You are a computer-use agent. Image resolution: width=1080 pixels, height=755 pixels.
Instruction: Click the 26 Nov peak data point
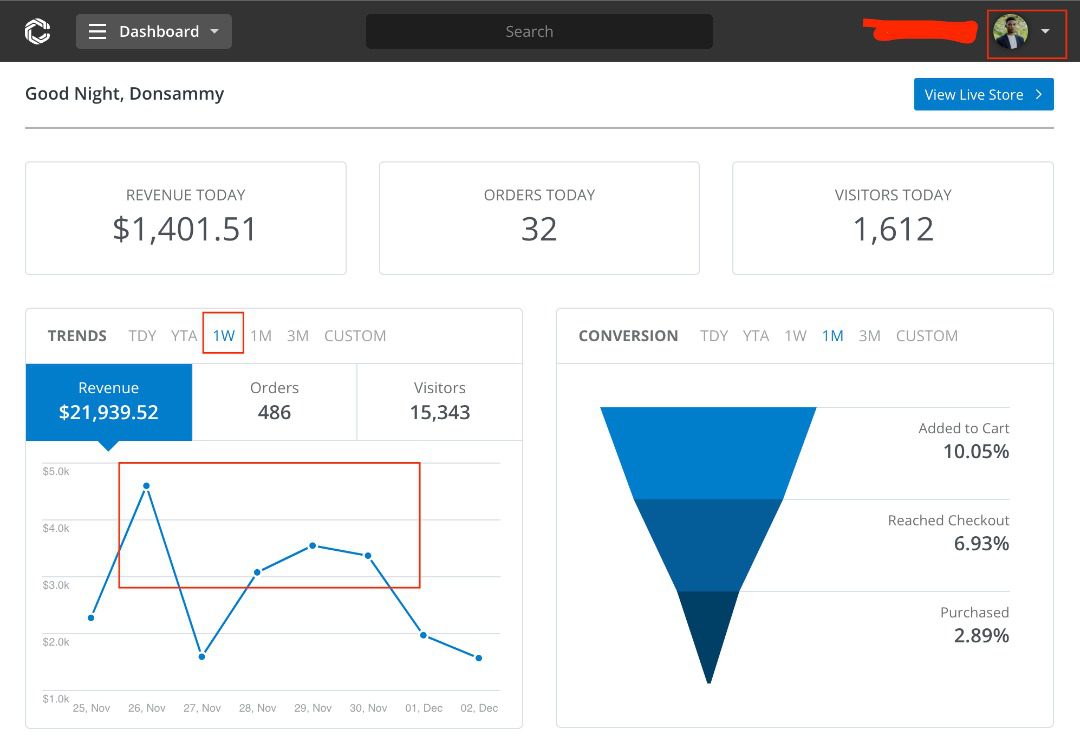coord(147,486)
